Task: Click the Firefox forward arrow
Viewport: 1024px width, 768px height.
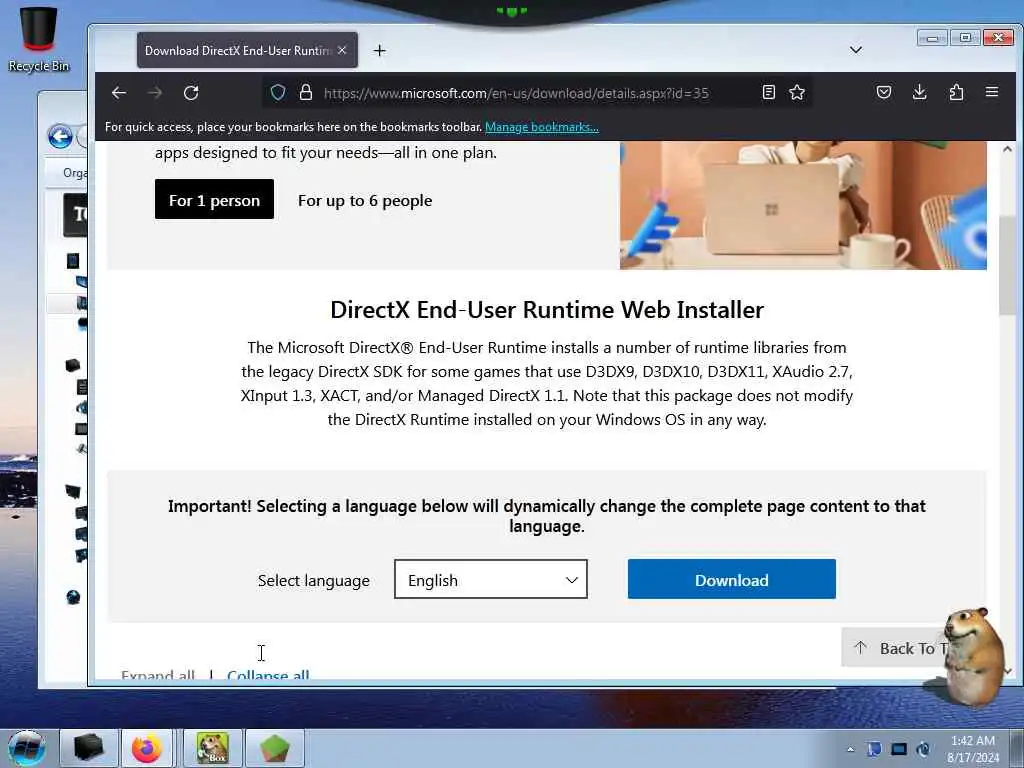Action: [x=155, y=93]
